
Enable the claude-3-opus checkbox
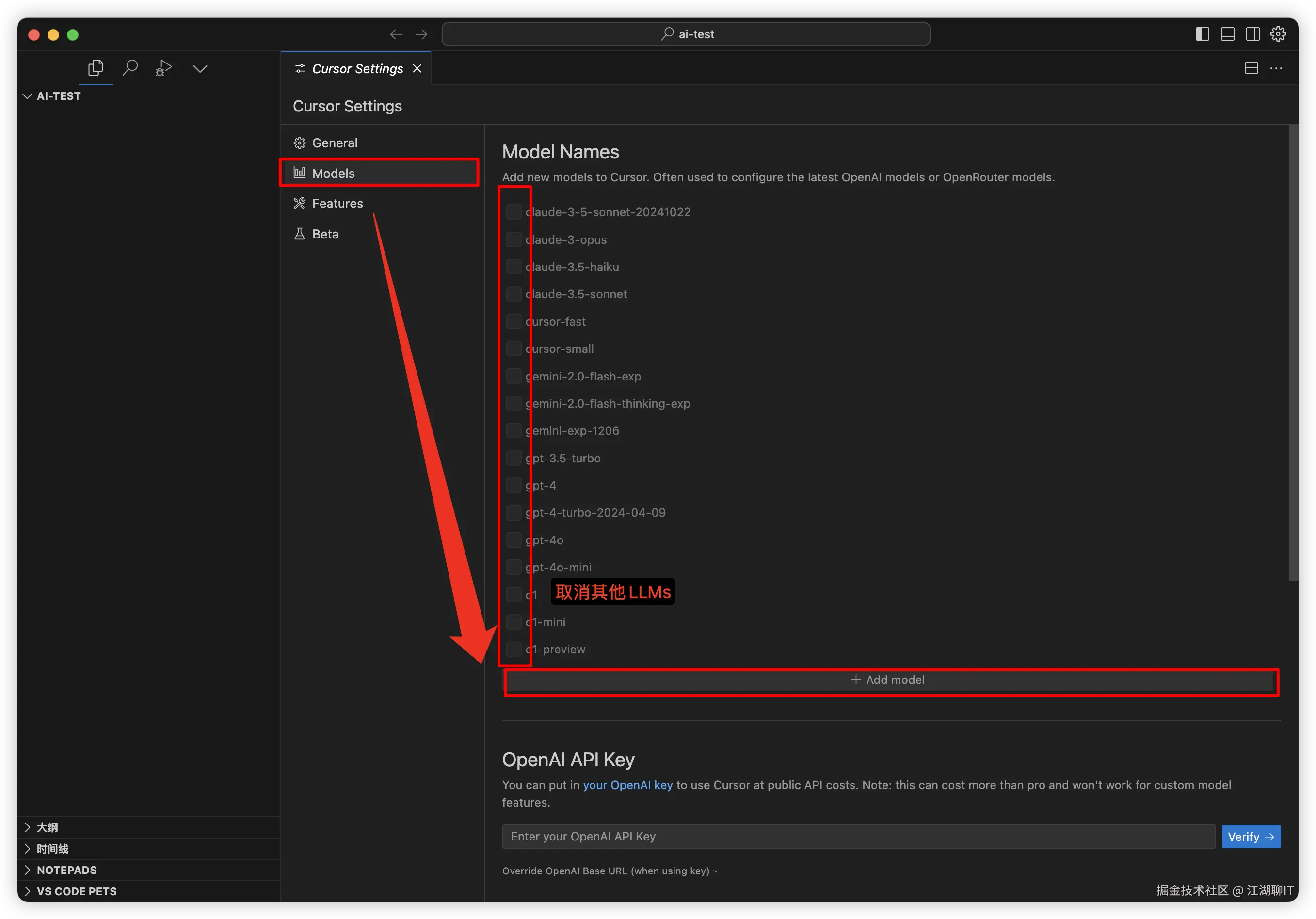coord(514,239)
